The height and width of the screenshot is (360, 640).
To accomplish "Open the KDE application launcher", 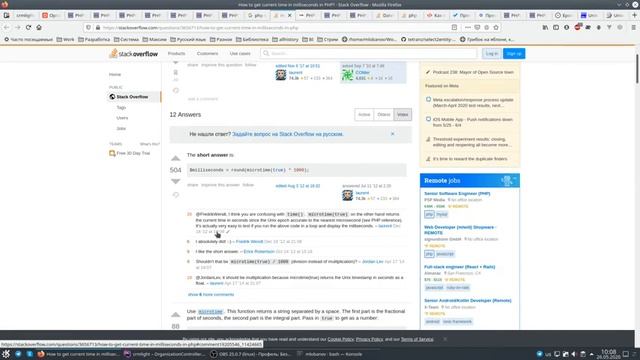I will 6,354.
